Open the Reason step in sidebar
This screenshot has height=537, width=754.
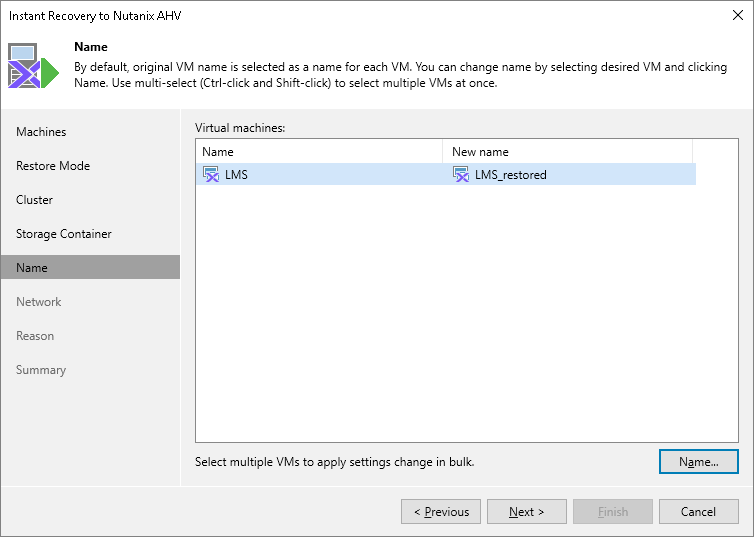[35, 336]
